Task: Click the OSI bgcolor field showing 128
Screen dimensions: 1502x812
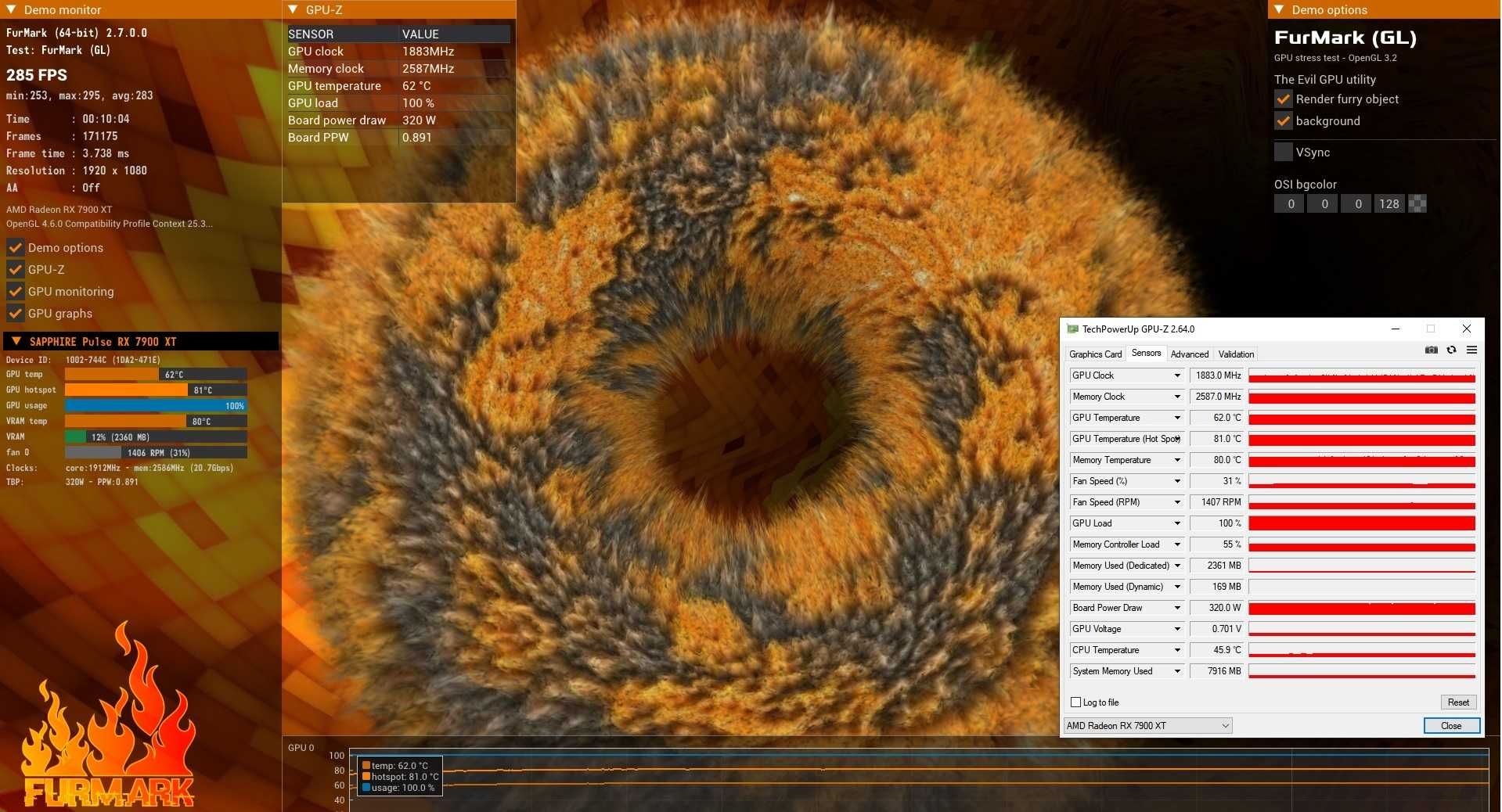Action: 1389,204
